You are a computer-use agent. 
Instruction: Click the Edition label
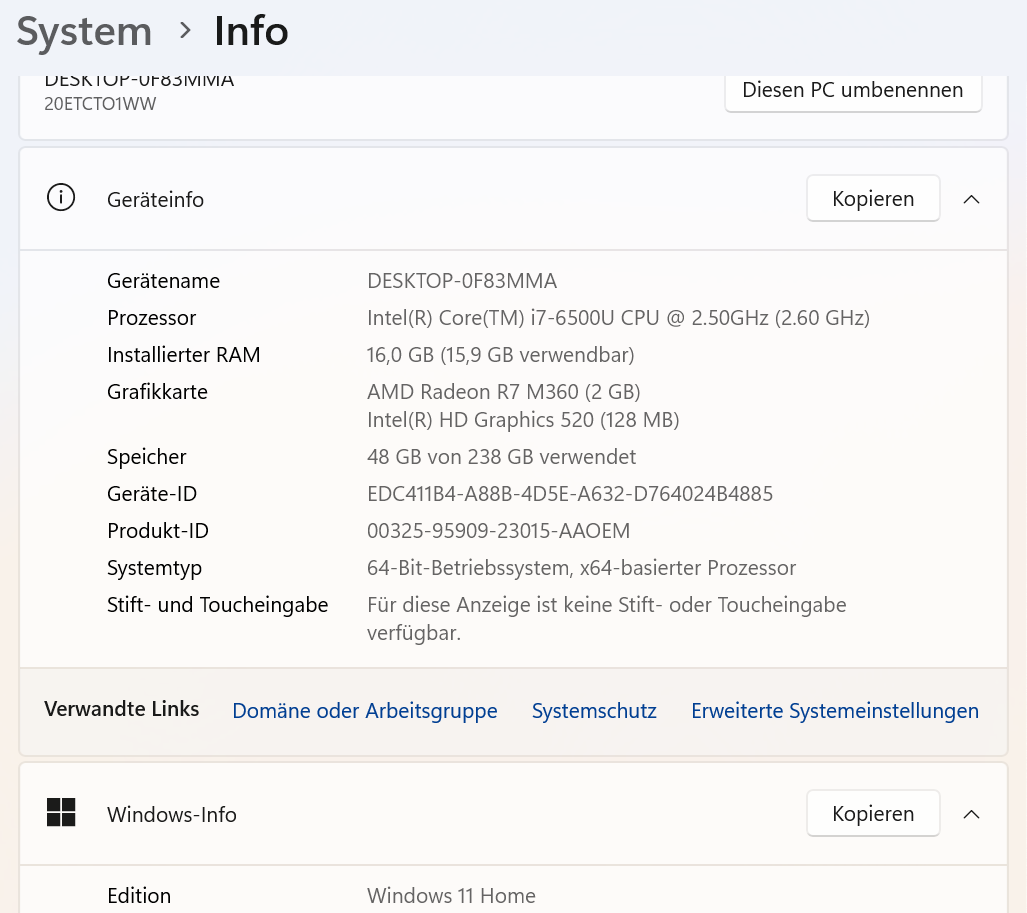tap(139, 895)
